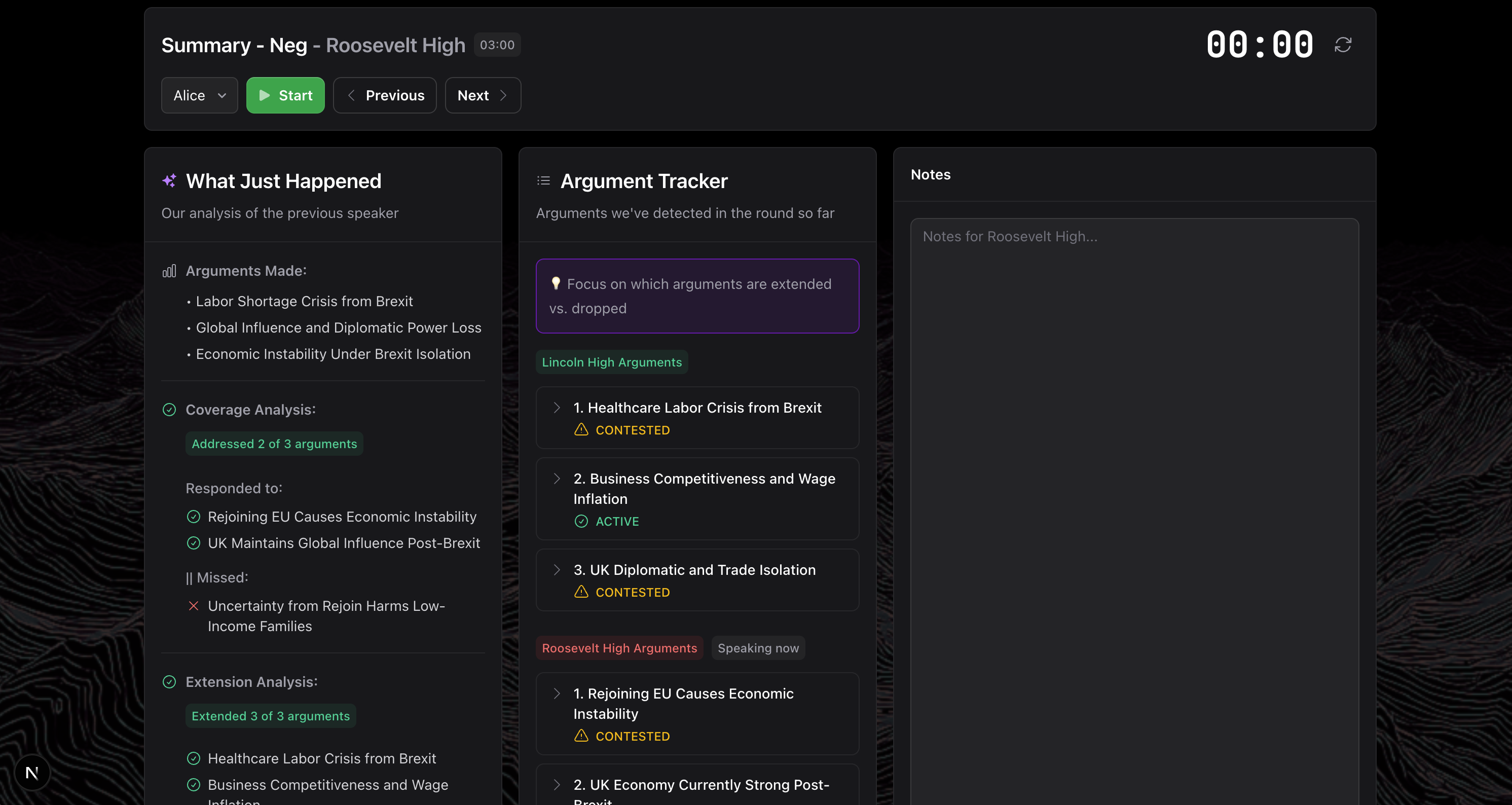Click warning triangle on Healthcare Labor Crisis

581,430
